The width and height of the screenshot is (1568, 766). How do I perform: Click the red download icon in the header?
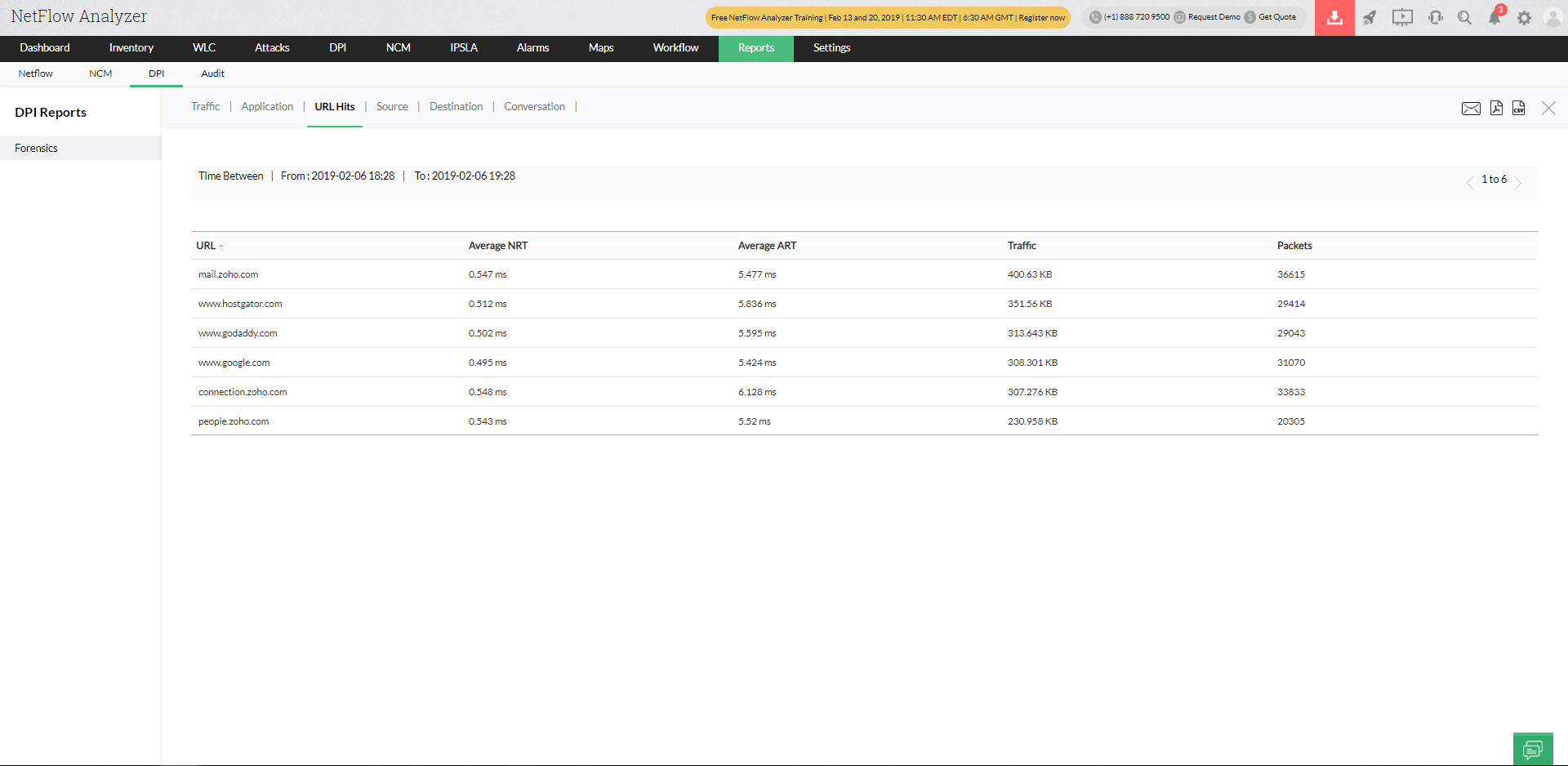tap(1334, 17)
